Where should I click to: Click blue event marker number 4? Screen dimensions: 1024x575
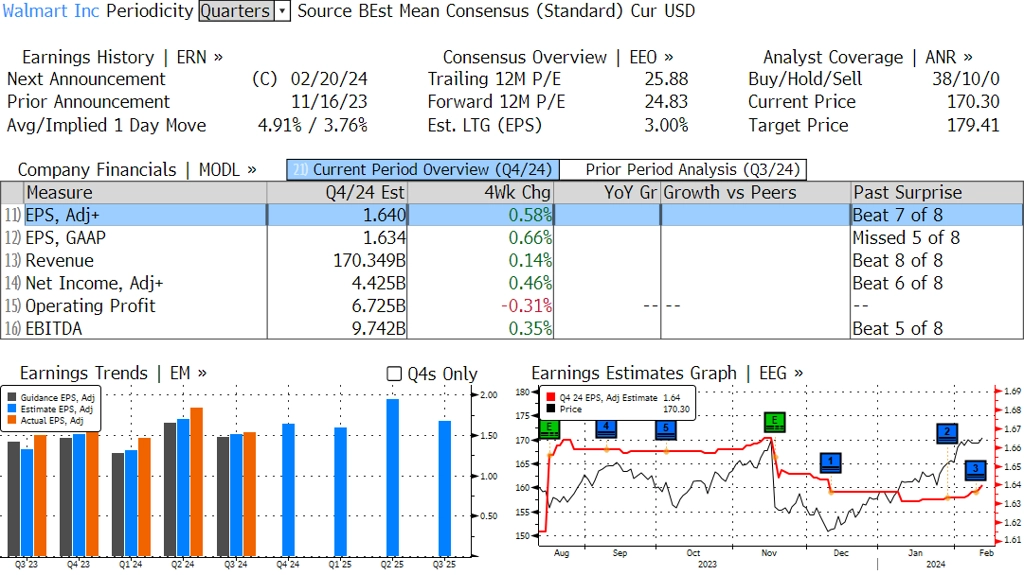(606, 429)
